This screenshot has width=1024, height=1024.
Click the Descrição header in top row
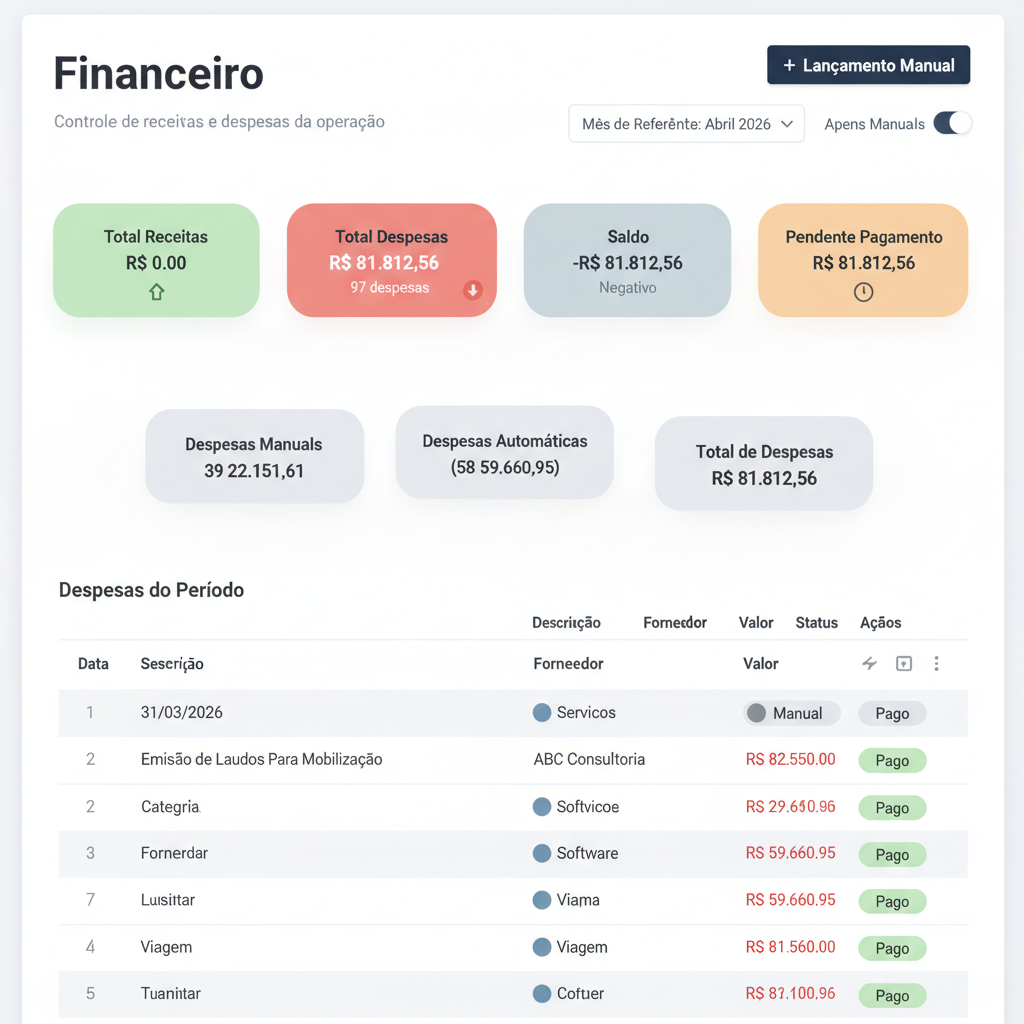tap(566, 622)
